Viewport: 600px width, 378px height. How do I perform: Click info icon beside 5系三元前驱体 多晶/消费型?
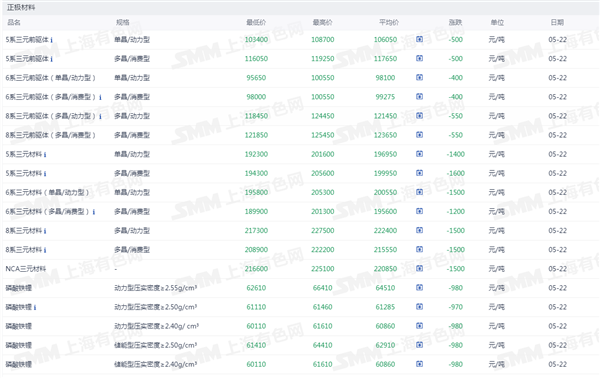point(52,59)
